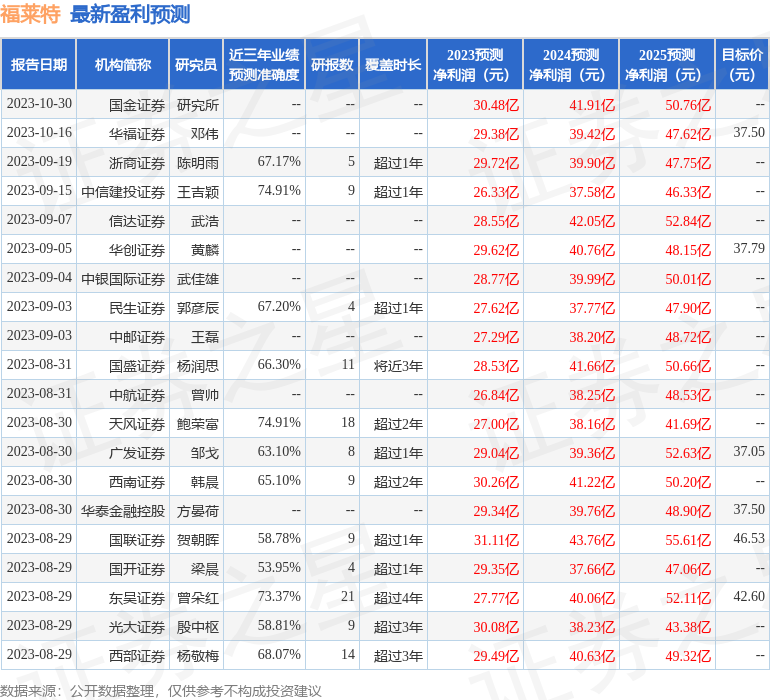Click the 报告日期 column header
This screenshot has height=700, width=770.
tap(39, 64)
